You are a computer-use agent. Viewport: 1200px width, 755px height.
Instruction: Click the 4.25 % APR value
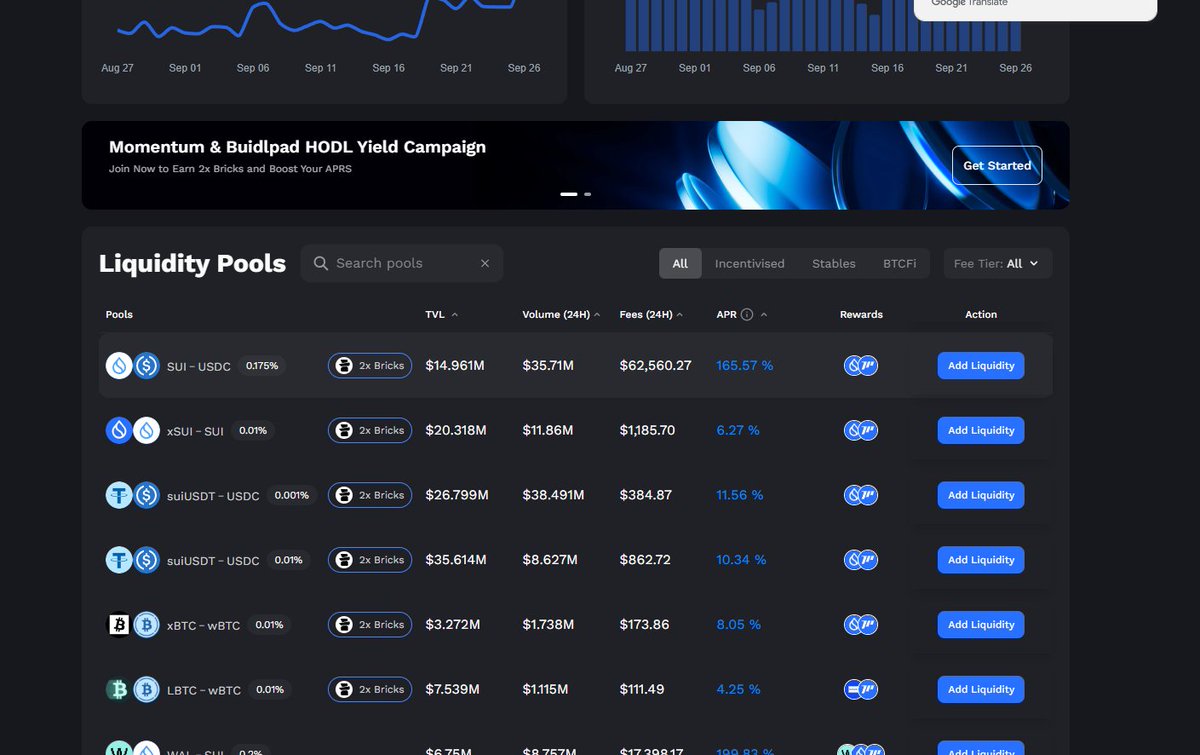[x=738, y=690]
